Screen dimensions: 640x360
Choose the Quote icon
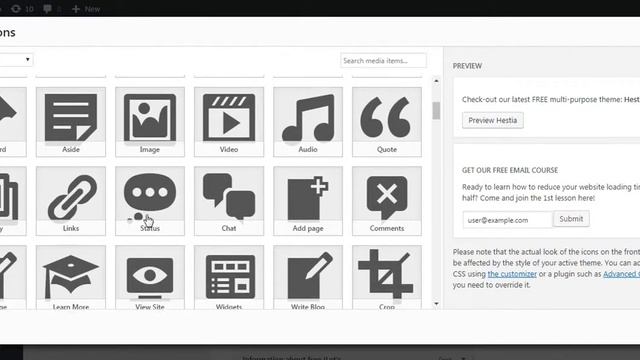coord(387,122)
